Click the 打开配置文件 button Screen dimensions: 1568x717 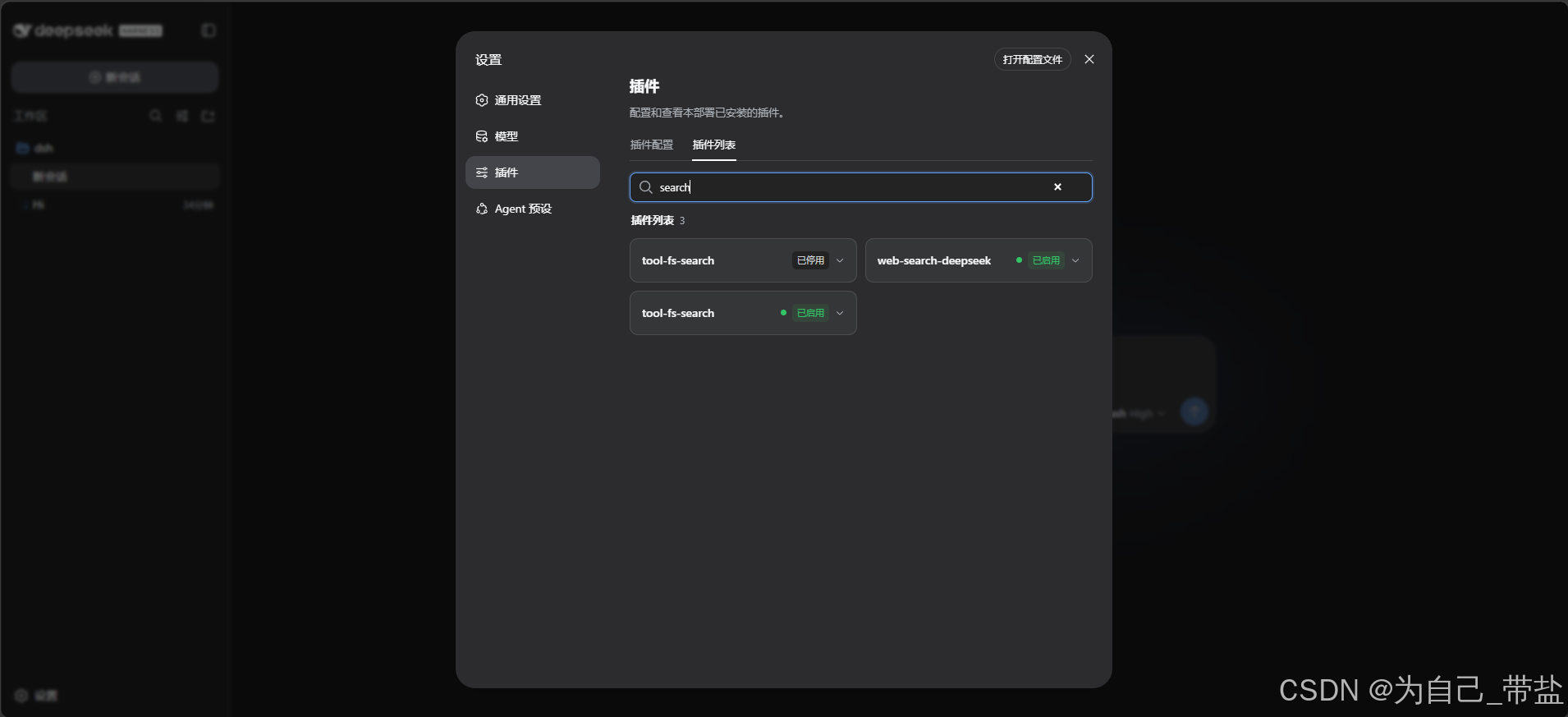tap(1032, 59)
